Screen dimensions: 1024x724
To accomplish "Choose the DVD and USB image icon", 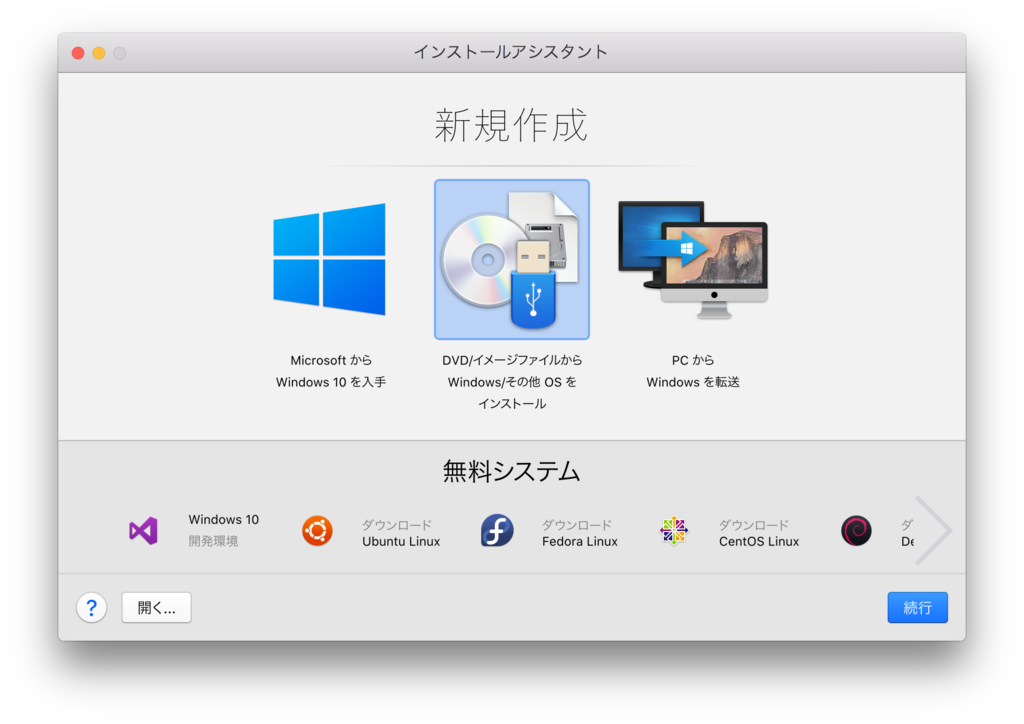I will (512, 259).
